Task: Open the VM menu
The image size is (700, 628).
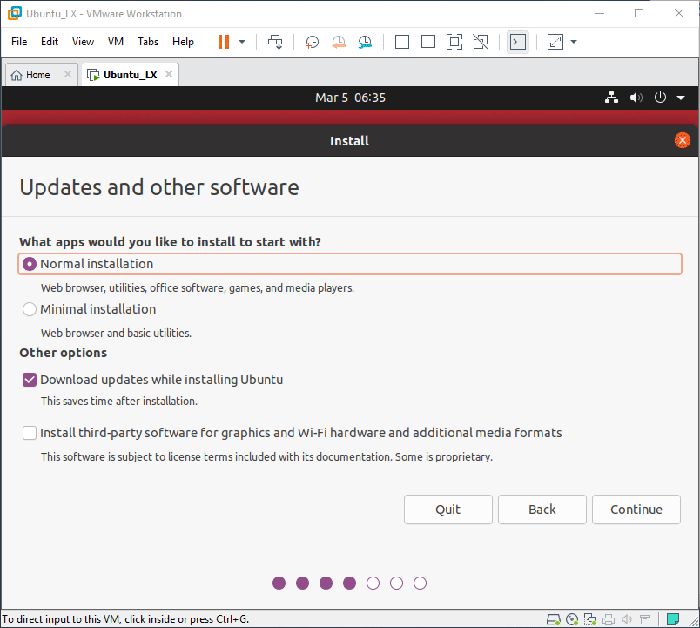Action: 116,42
